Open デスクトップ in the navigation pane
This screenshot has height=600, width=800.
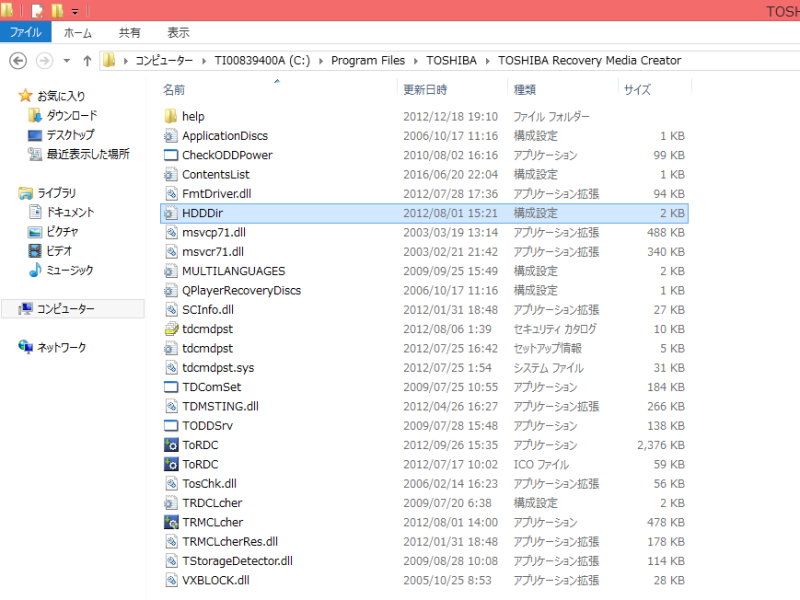click(70, 135)
